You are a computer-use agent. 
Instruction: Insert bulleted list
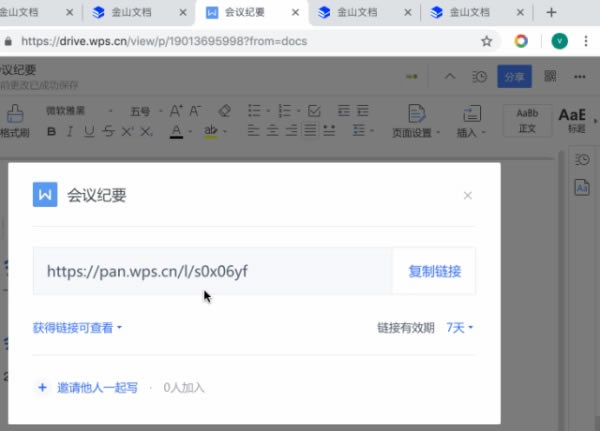pos(254,111)
